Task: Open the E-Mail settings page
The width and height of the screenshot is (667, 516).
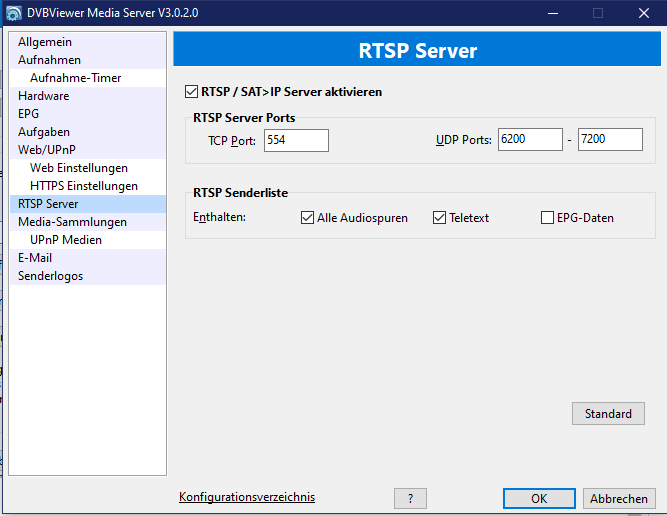Action: coord(88,258)
